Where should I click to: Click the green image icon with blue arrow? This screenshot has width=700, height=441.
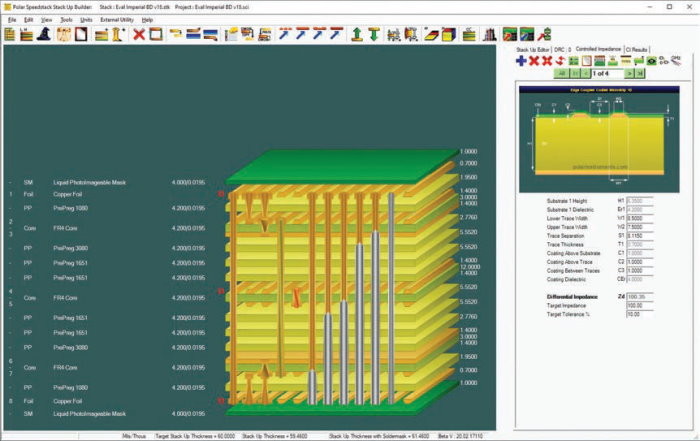click(x=527, y=34)
